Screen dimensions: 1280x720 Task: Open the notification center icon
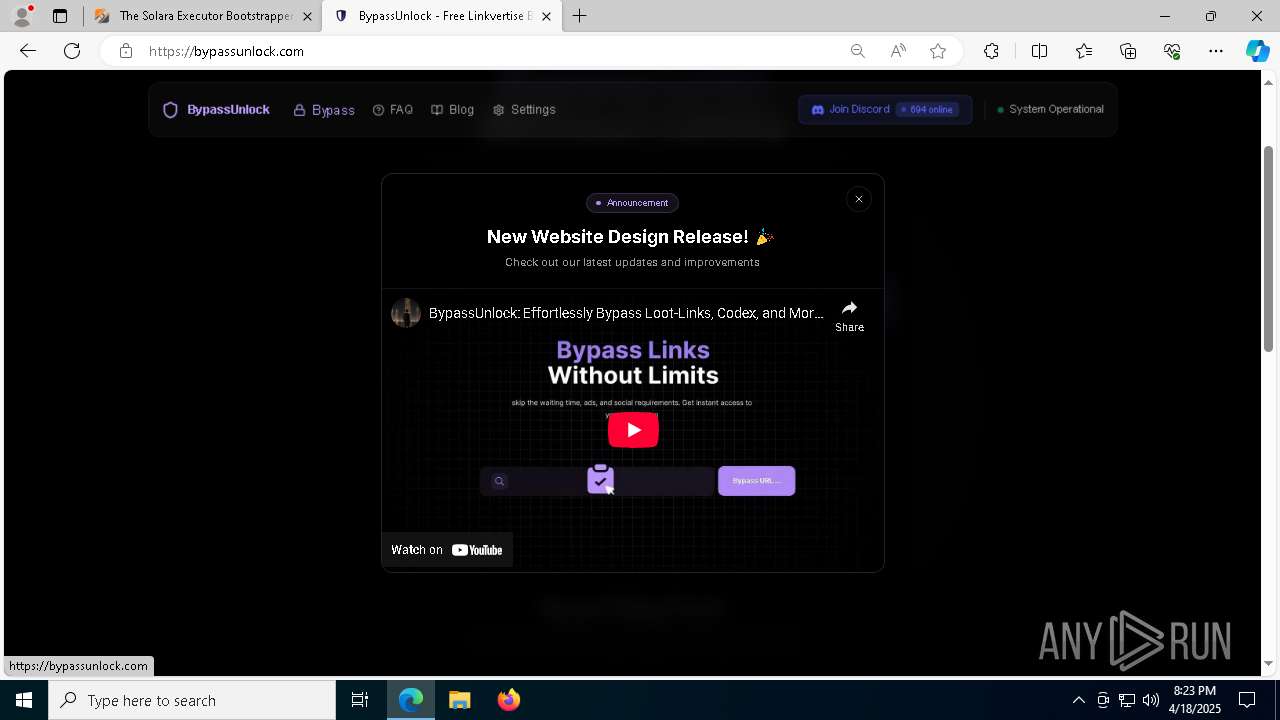pyautogui.click(x=1247, y=700)
